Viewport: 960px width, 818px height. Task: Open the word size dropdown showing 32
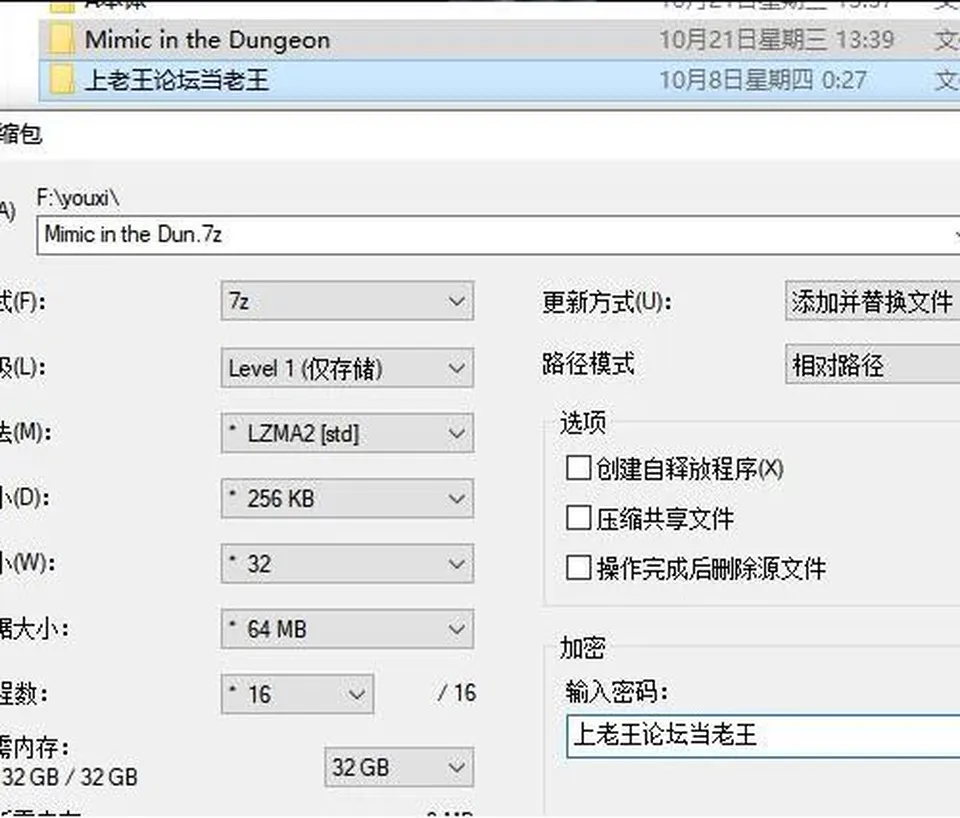347,563
